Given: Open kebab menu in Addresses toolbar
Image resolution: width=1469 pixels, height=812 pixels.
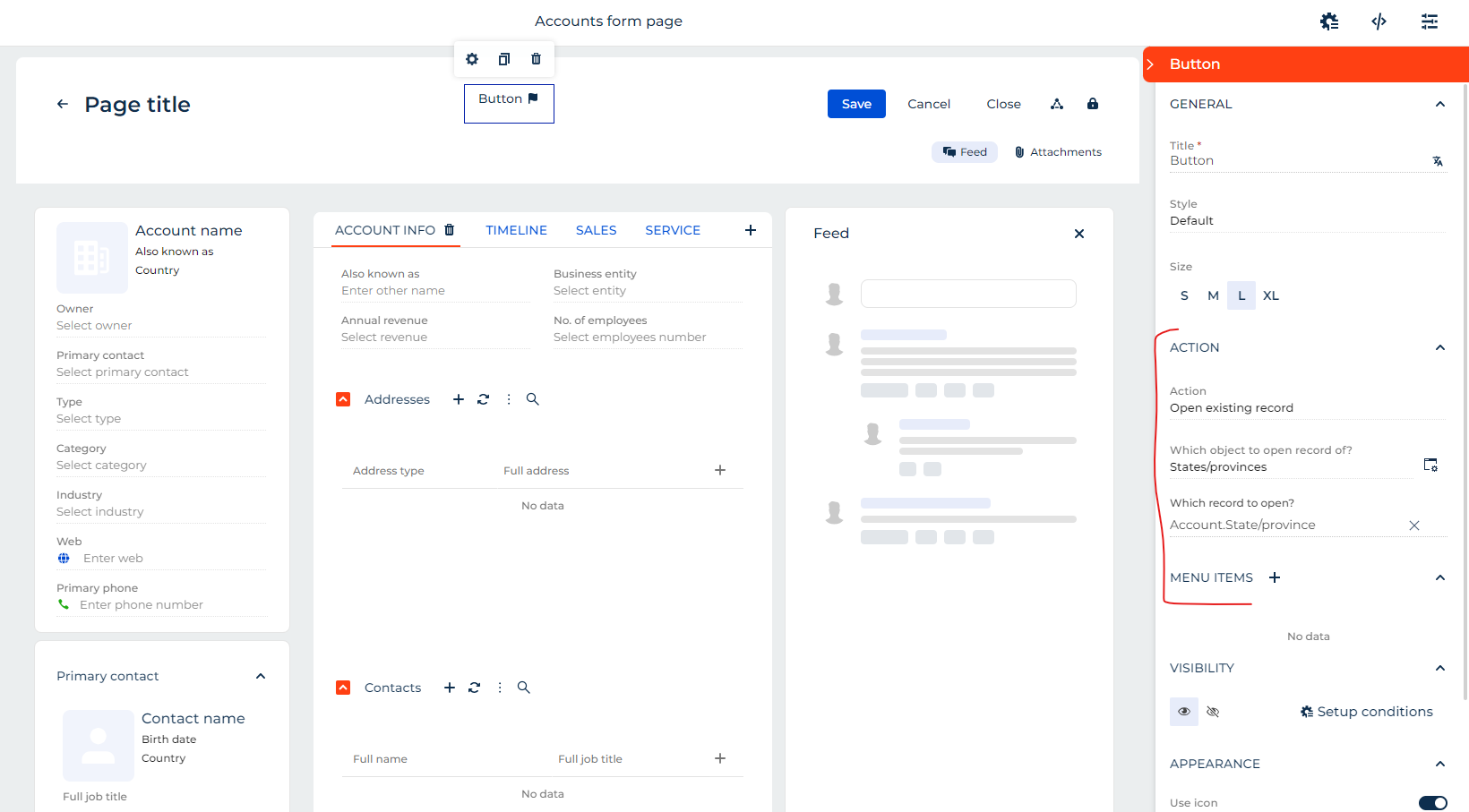Looking at the screenshot, I should [x=508, y=399].
